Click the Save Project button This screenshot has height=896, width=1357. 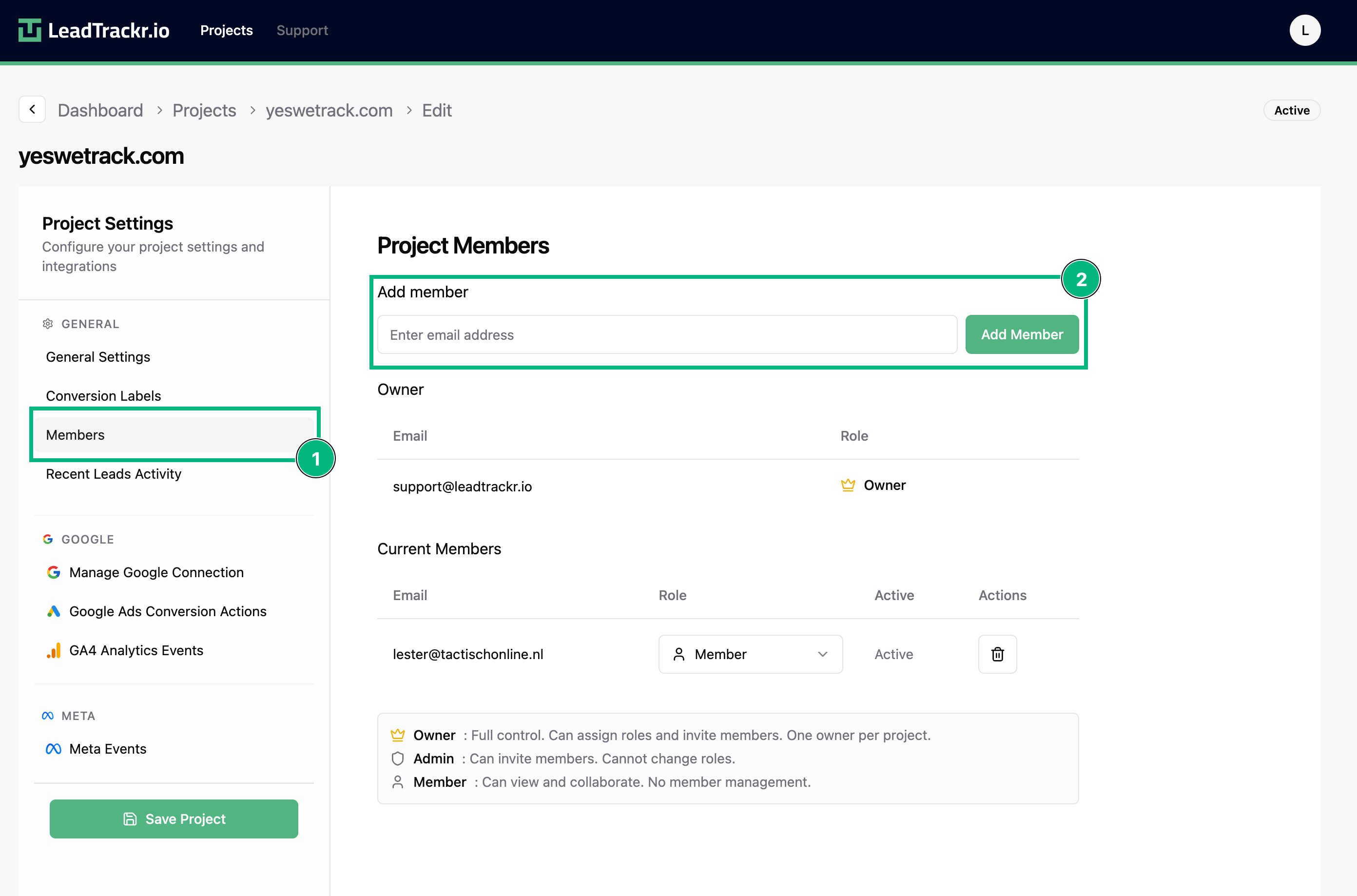(174, 819)
